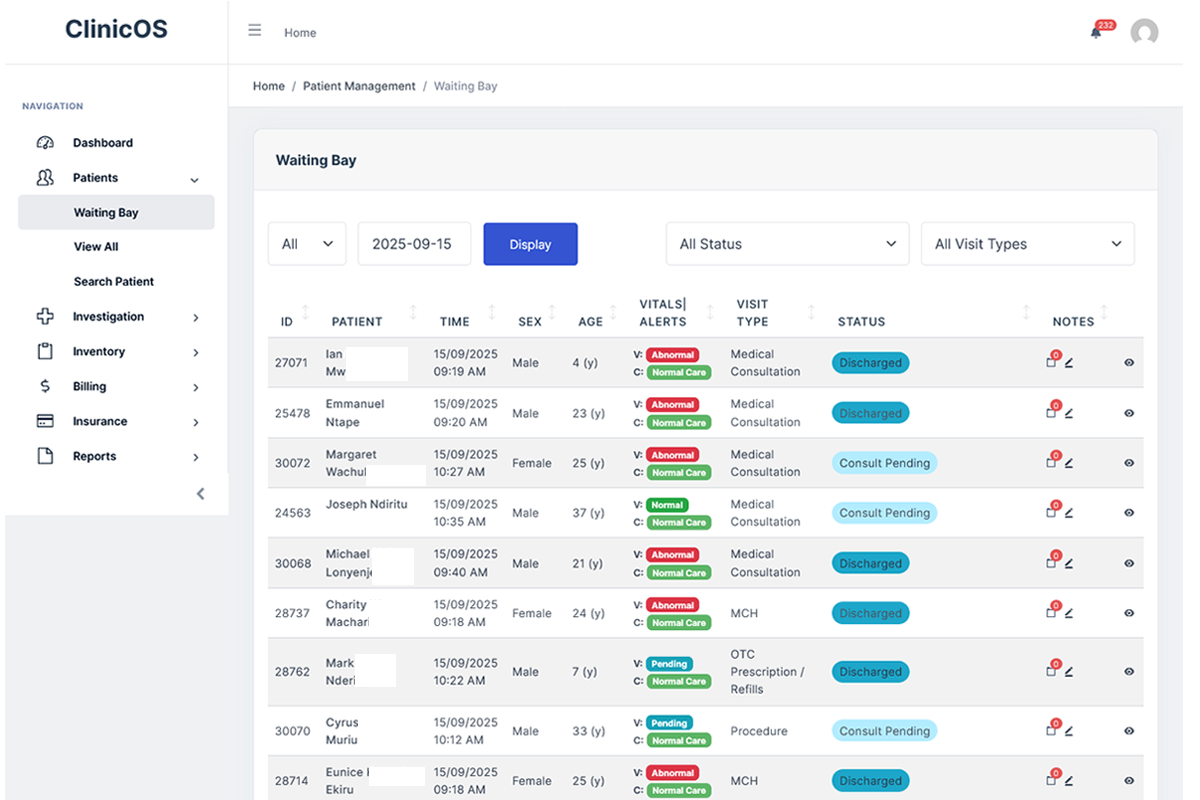Select the Reports document icon
1200x800 pixels.
click(44, 456)
